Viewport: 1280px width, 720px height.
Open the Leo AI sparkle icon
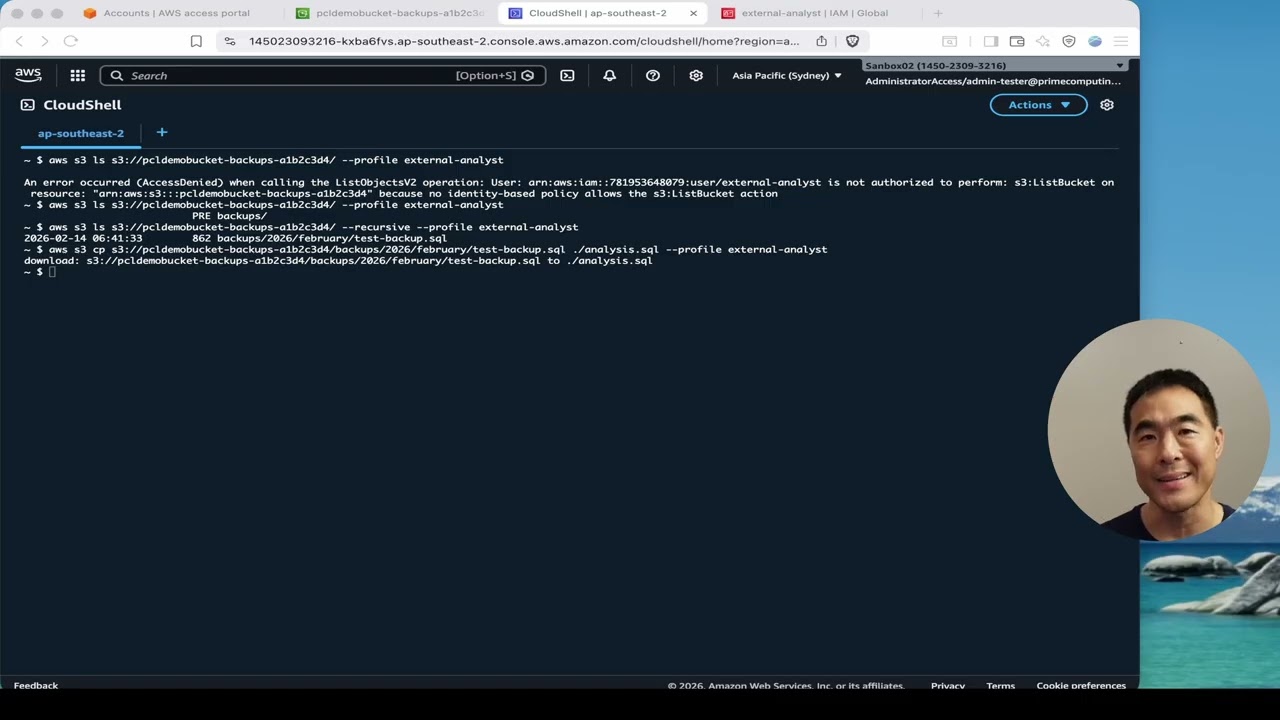point(1043,41)
